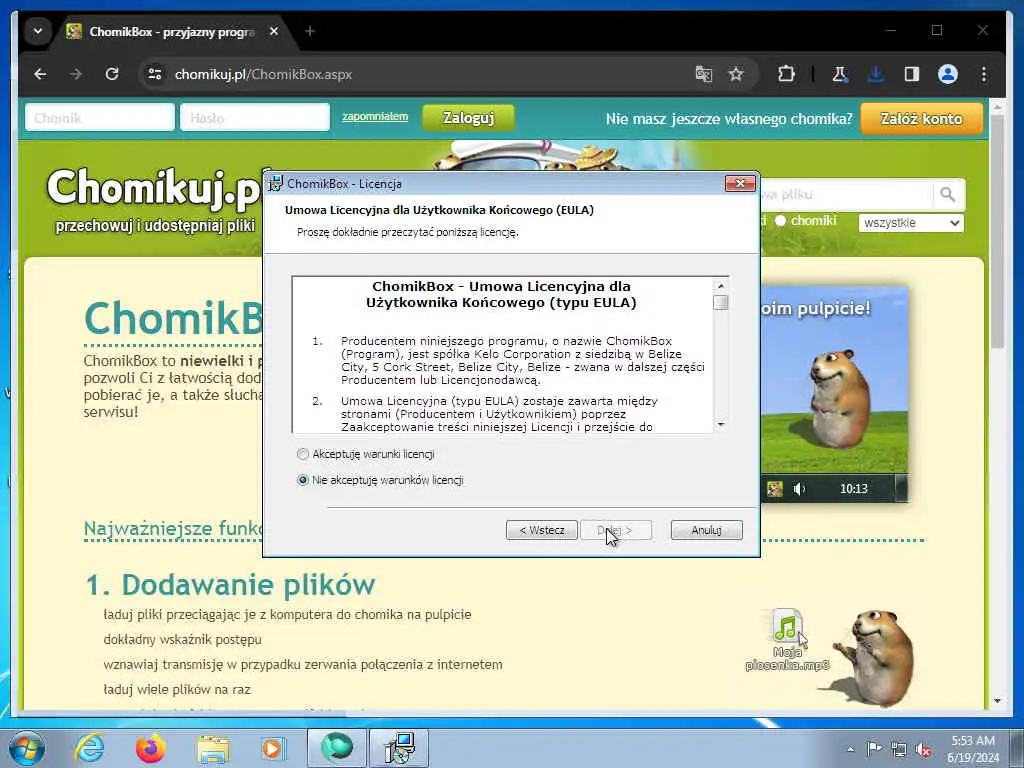Open Firefox from taskbar
Image resolution: width=1024 pixels, height=768 pixels.
(x=151, y=748)
